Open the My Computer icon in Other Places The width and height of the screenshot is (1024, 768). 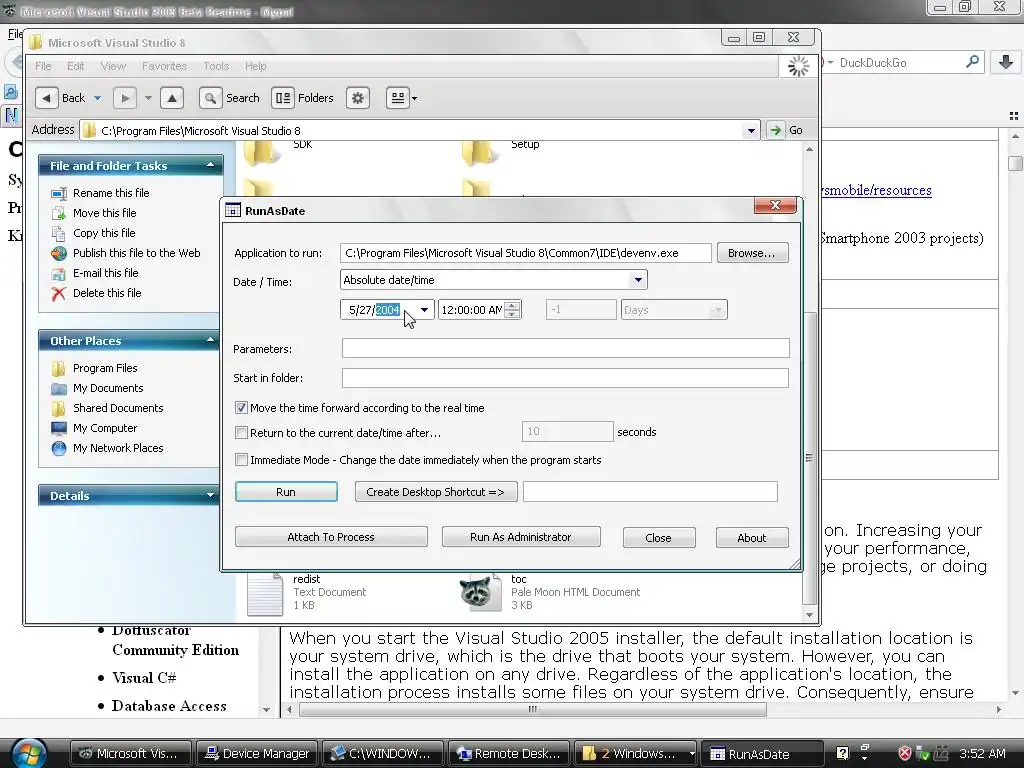59,428
